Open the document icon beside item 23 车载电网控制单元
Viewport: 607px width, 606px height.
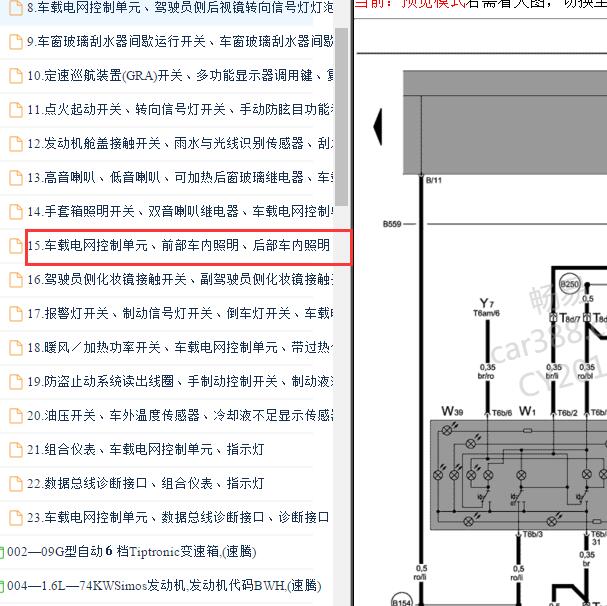pyautogui.click(x=15, y=518)
